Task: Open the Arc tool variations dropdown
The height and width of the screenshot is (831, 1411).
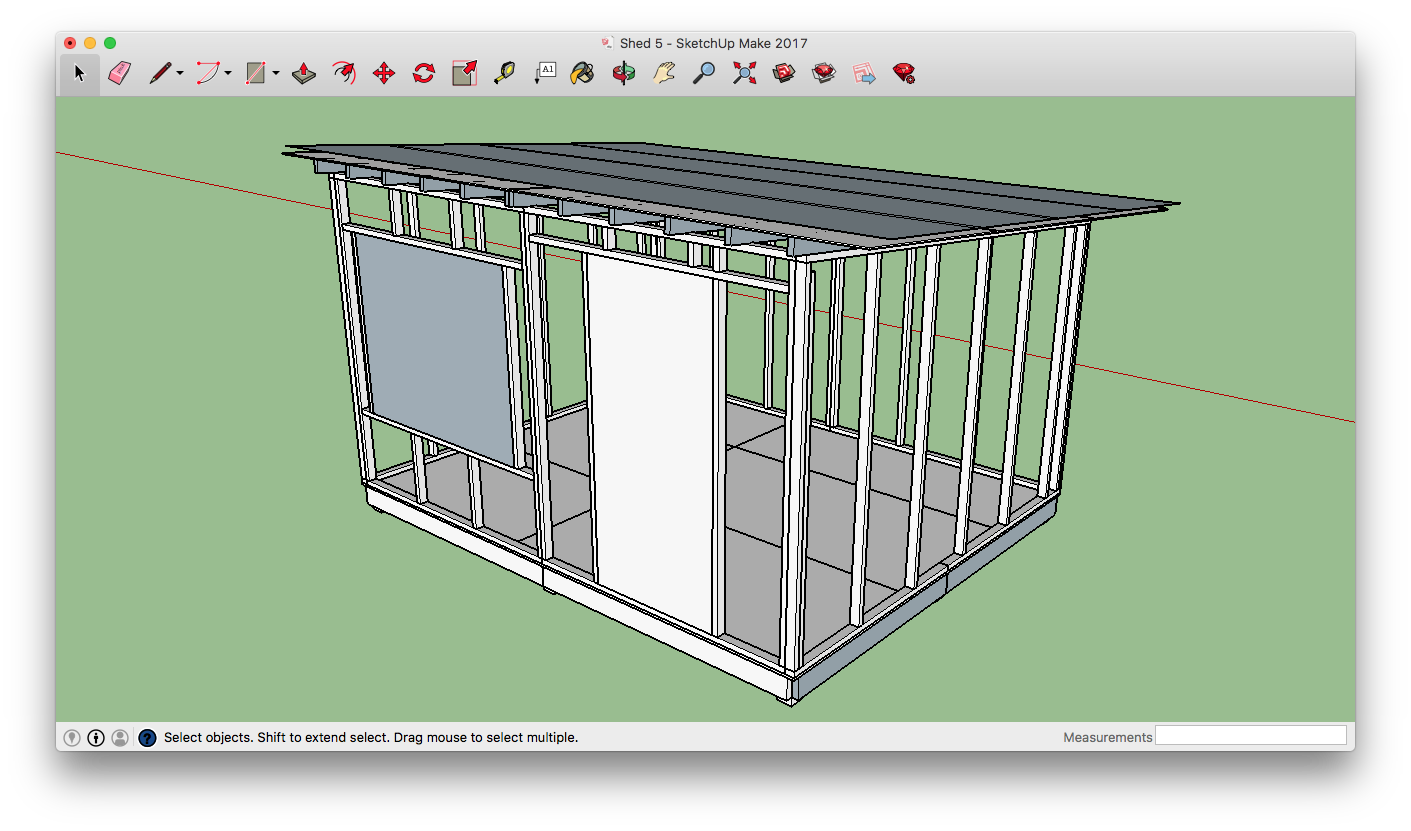Action: point(226,72)
